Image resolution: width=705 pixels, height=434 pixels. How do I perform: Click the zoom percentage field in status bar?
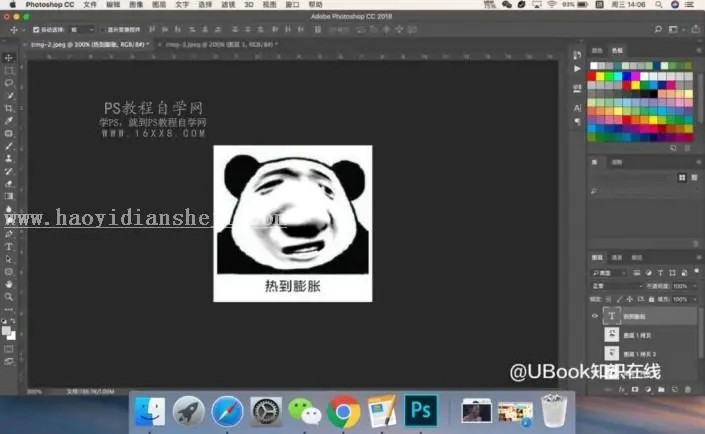(34, 392)
